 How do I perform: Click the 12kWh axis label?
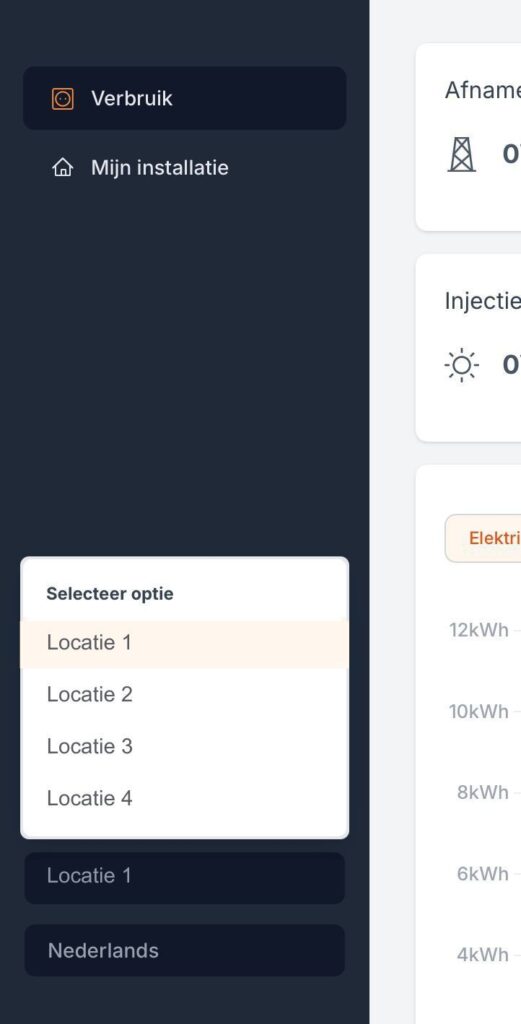(x=479, y=630)
